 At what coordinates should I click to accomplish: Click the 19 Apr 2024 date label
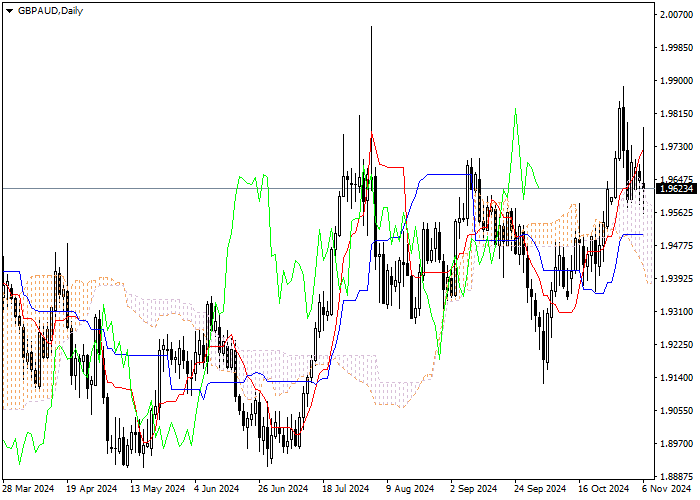92,489
